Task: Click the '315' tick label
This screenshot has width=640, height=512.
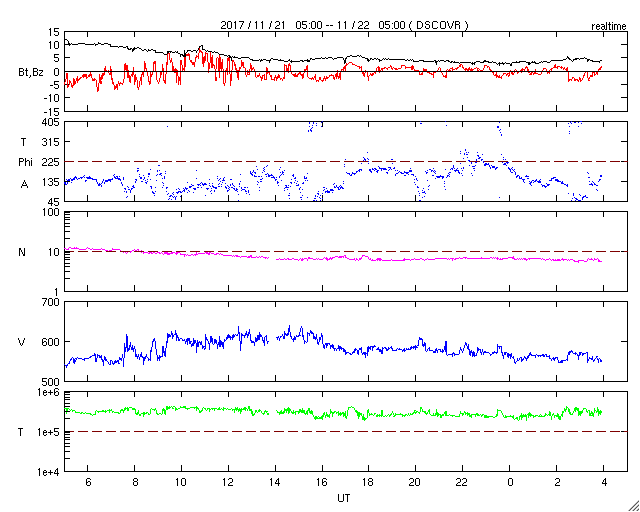Action: 50,142
